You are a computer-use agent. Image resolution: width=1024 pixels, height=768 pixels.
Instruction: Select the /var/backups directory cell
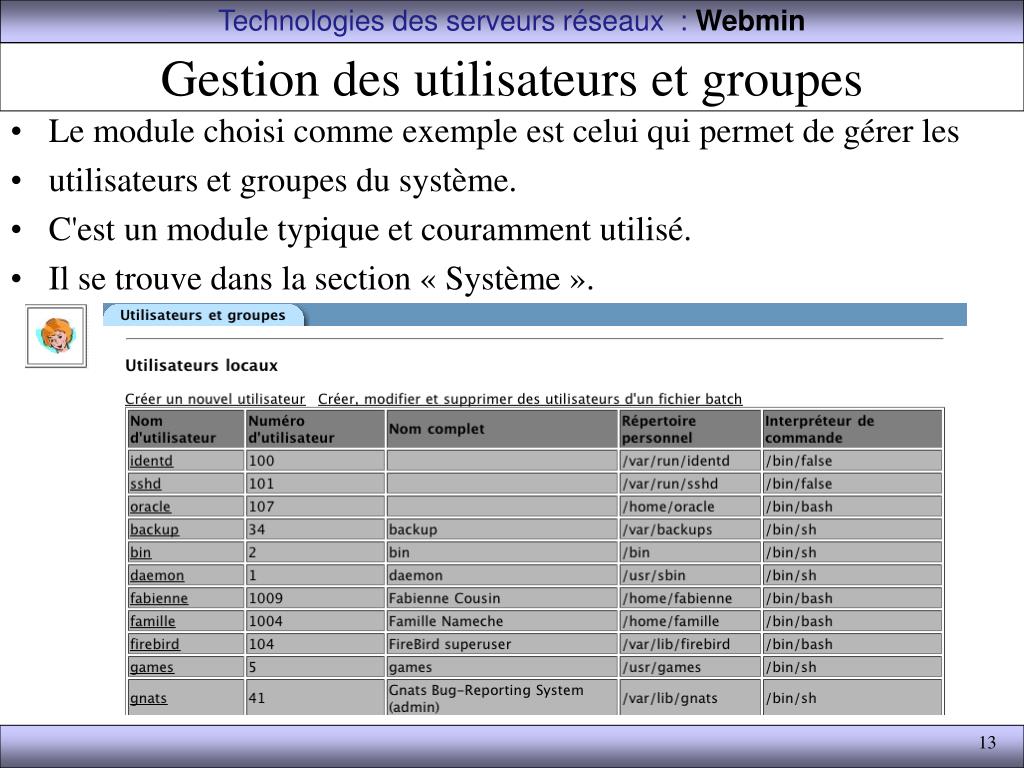690,529
